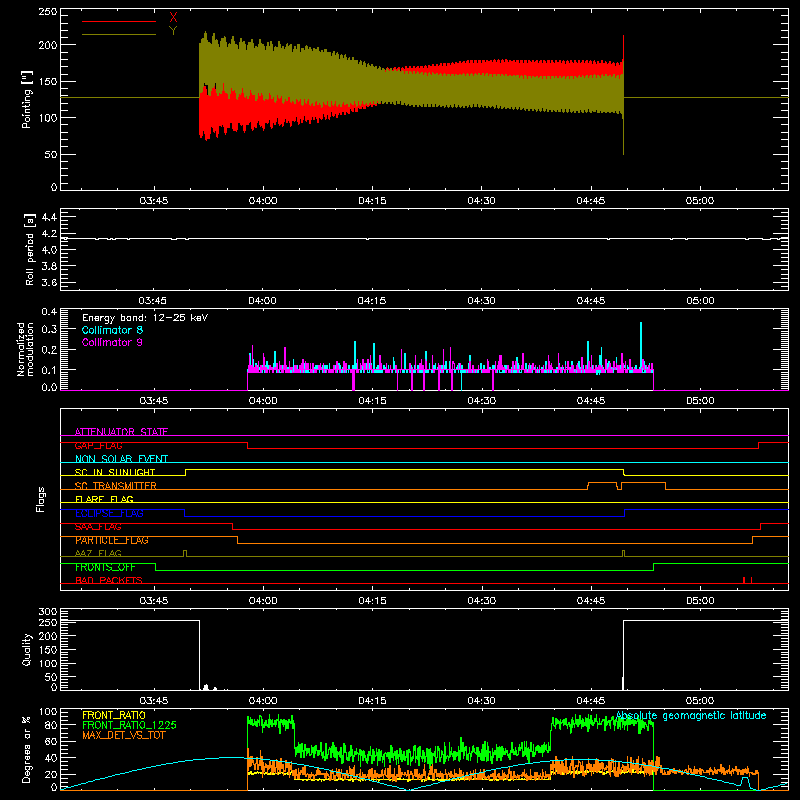Click the Normalized modulation axis title
Viewport: 800px width, 800px height.
tap(25, 349)
